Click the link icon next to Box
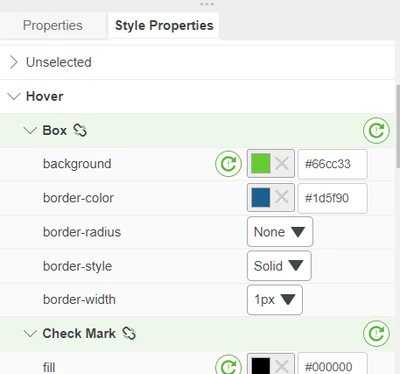Viewport: 400px width, 374px height. (80, 130)
